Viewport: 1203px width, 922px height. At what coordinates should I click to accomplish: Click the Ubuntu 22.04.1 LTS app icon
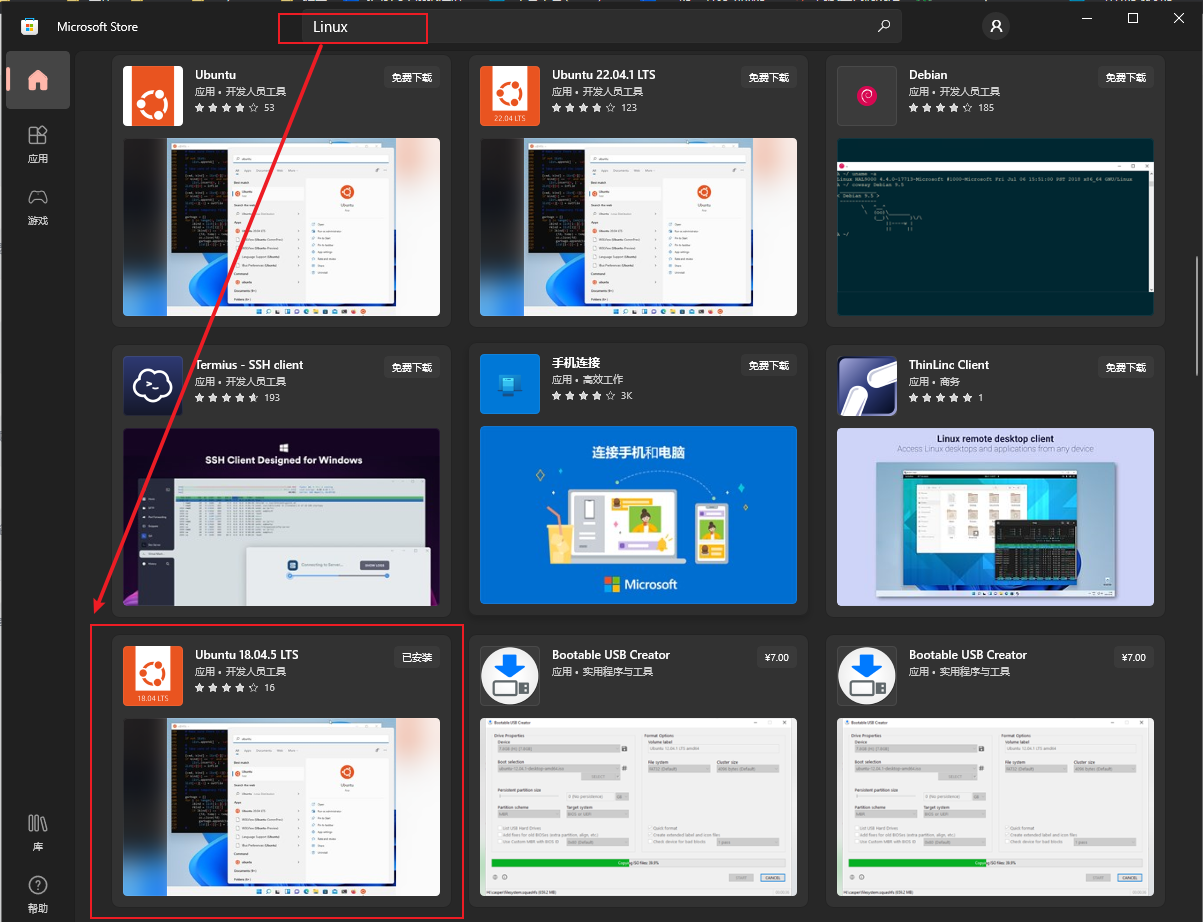point(510,96)
